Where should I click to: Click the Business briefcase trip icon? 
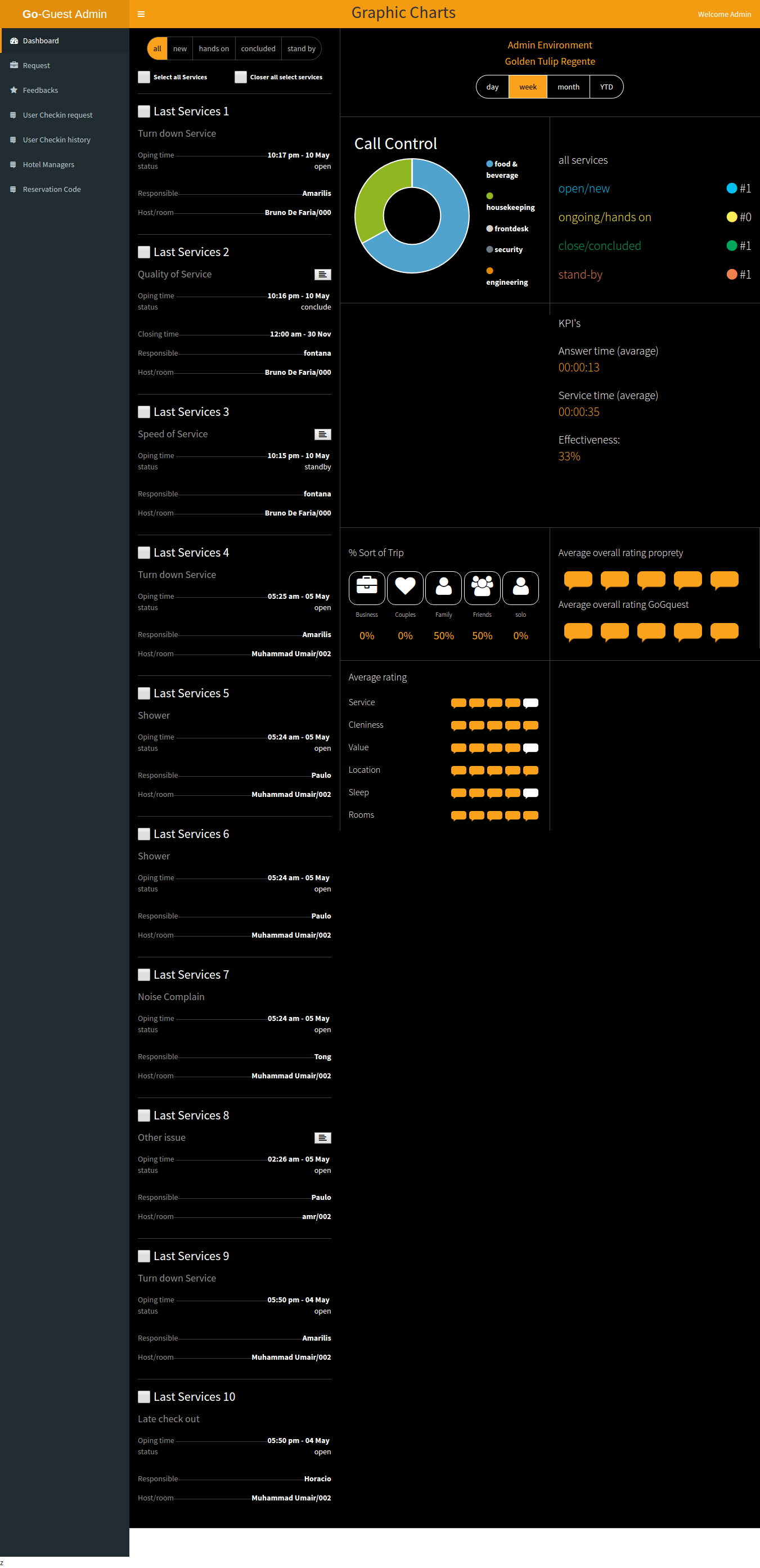(x=366, y=587)
